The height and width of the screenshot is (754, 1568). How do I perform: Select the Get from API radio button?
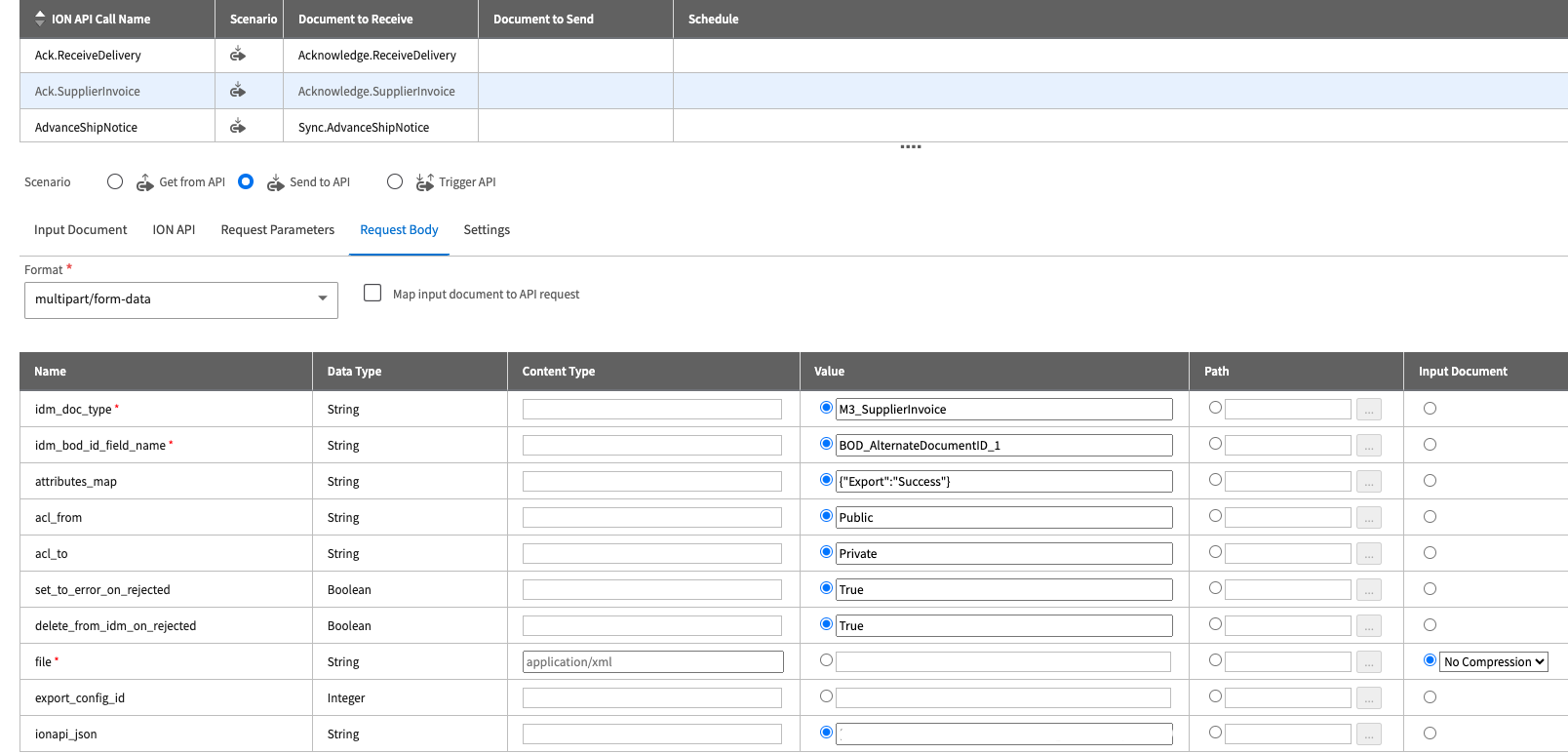tap(115, 181)
